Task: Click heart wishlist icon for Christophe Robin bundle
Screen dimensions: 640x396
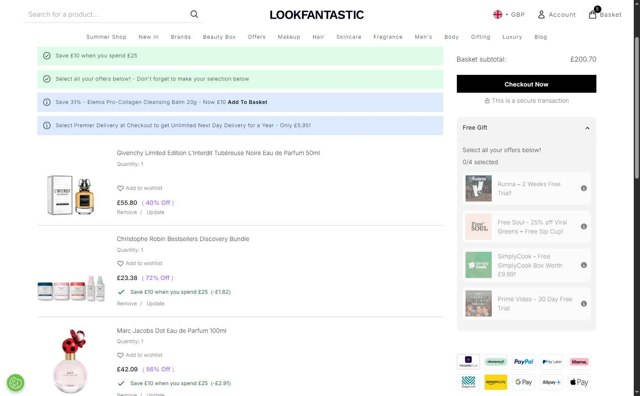Action: (120, 263)
